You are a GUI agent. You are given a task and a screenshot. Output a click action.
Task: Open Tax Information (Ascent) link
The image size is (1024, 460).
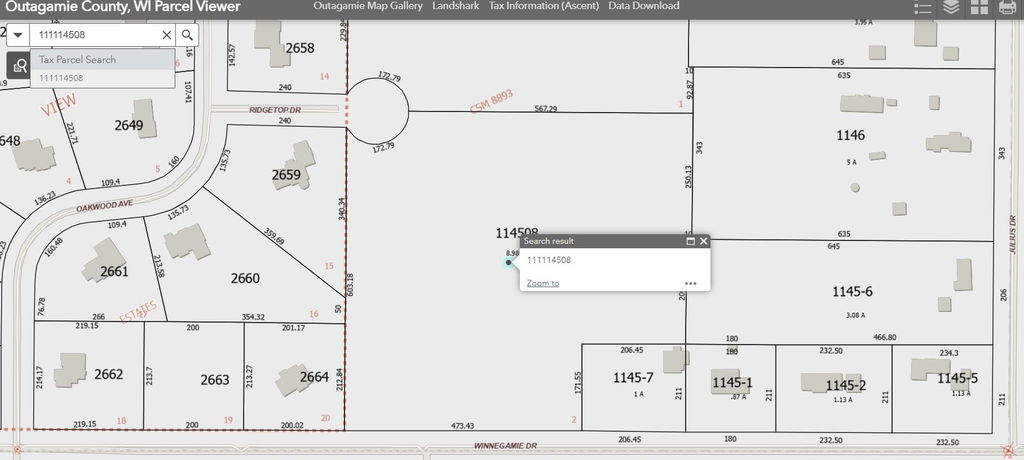click(543, 6)
